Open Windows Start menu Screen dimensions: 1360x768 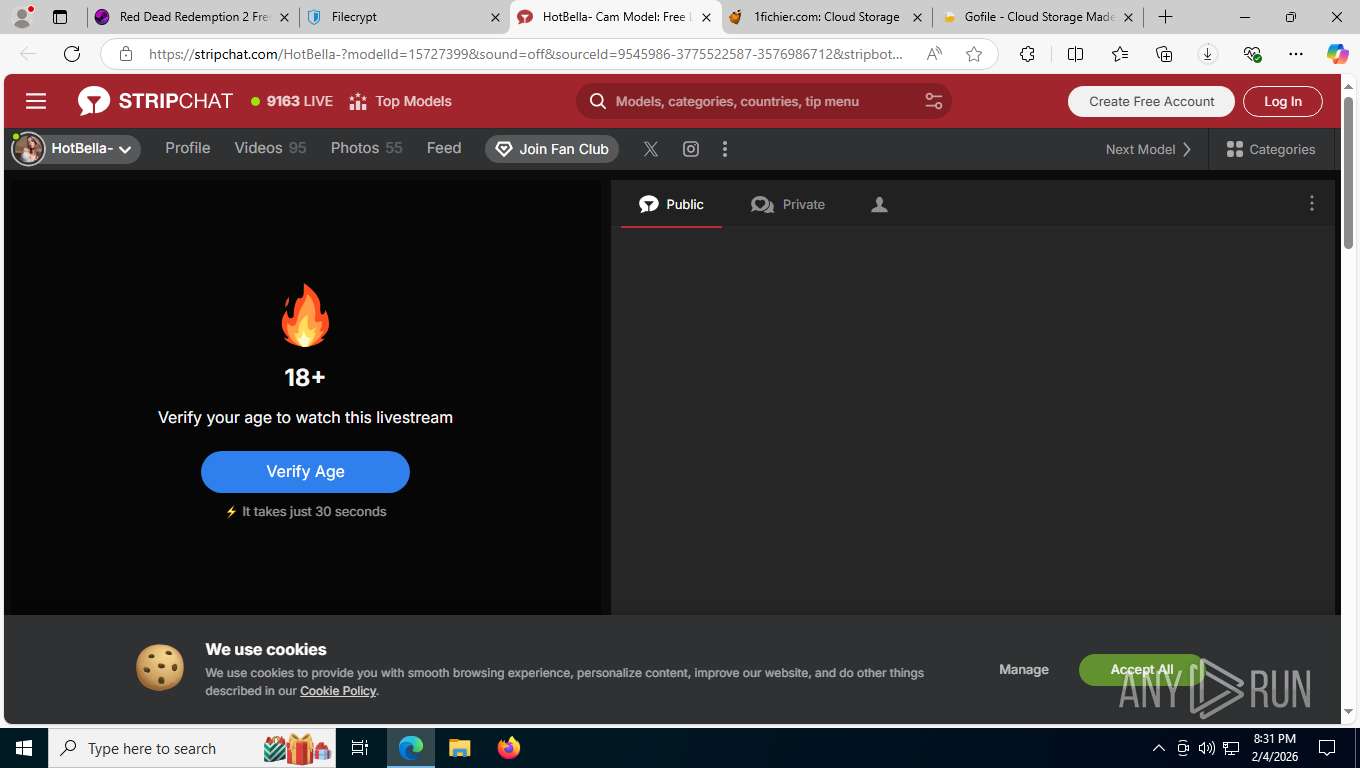coord(24,748)
